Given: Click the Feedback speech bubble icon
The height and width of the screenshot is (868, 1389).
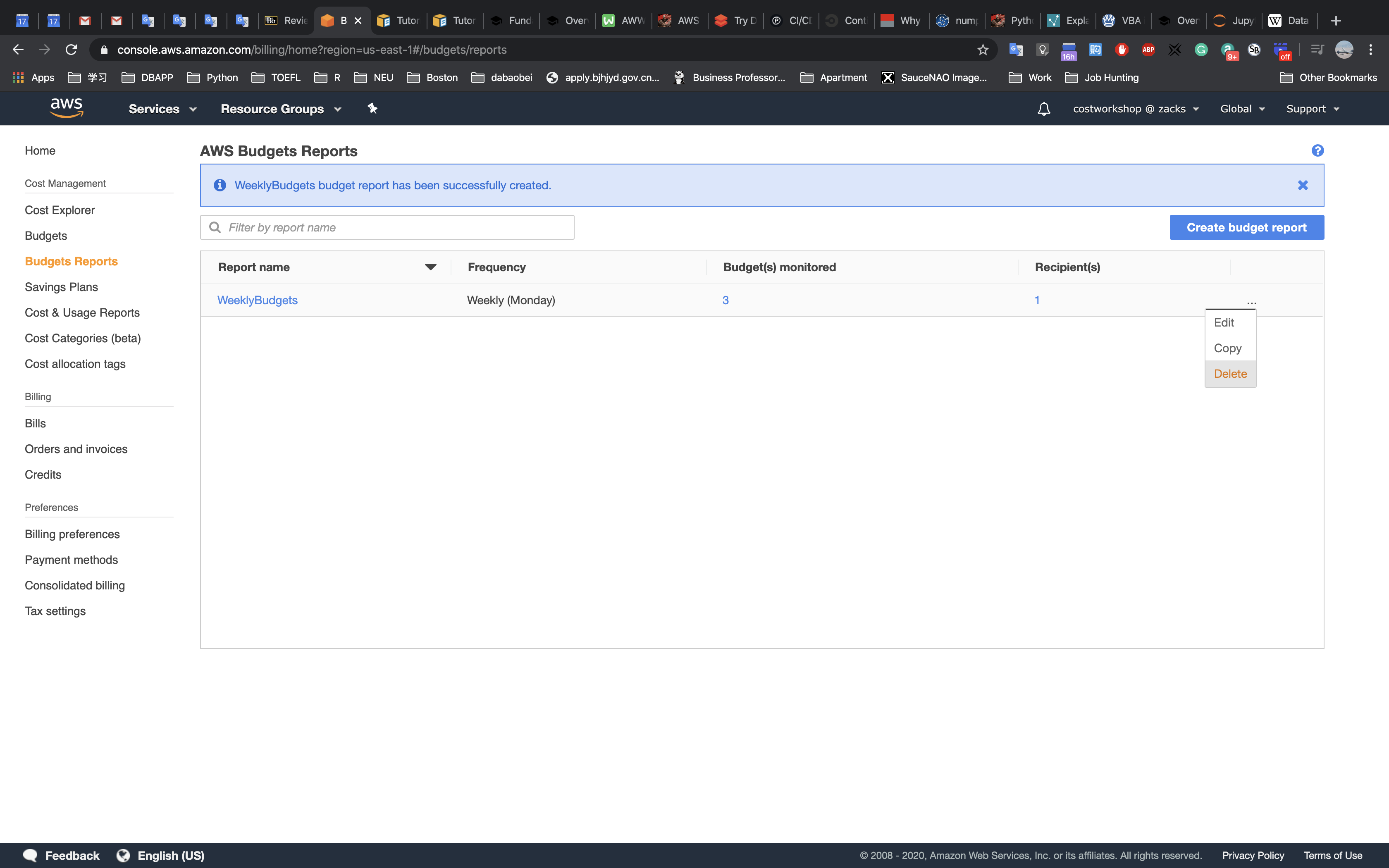Looking at the screenshot, I should 31,855.
